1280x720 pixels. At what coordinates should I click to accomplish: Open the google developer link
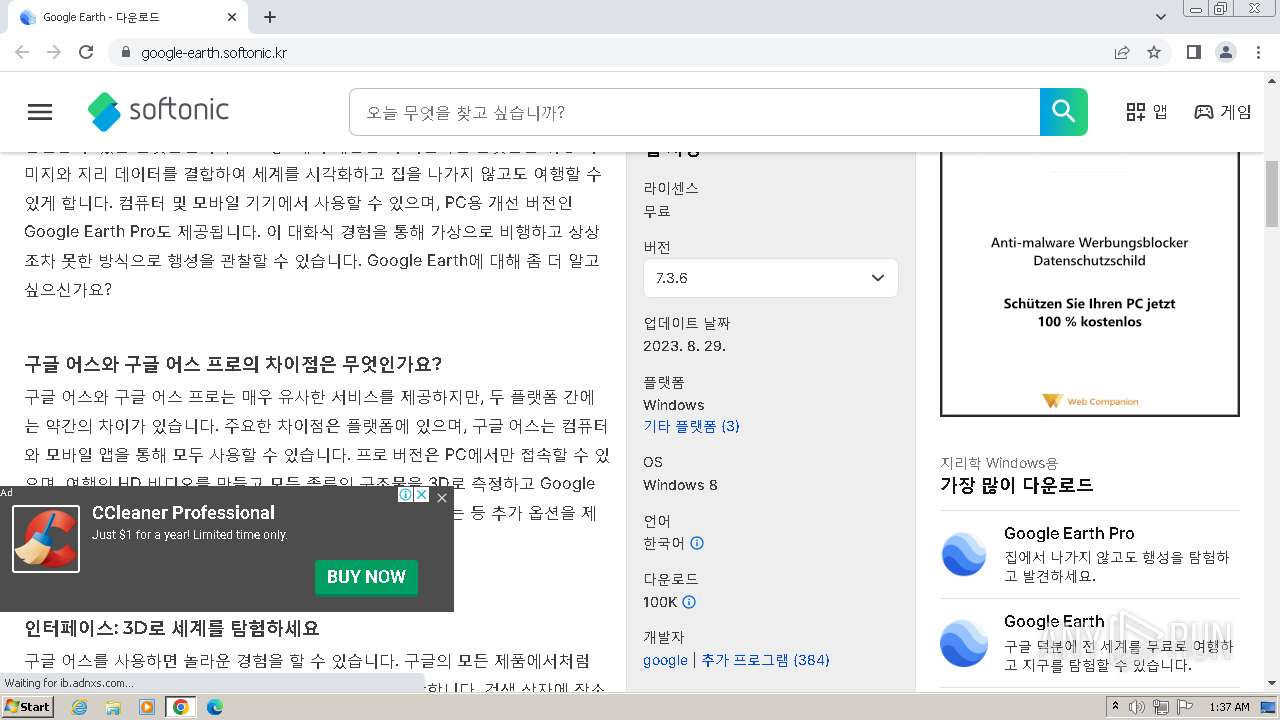click(665, 660)
